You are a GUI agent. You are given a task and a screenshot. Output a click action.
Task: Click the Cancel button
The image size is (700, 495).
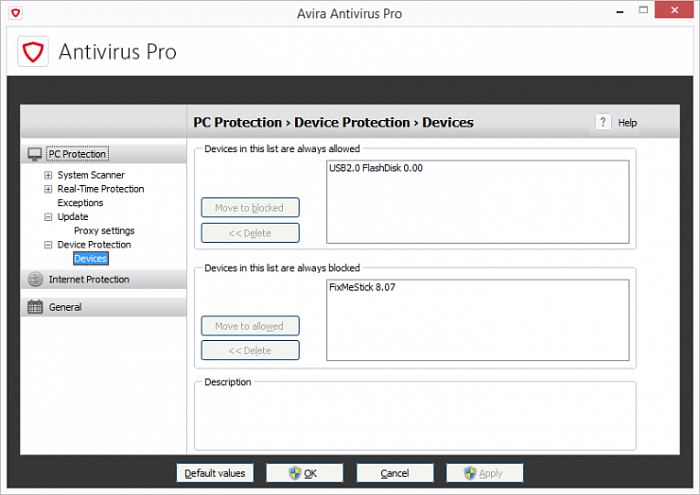click(x=394, y=473)
